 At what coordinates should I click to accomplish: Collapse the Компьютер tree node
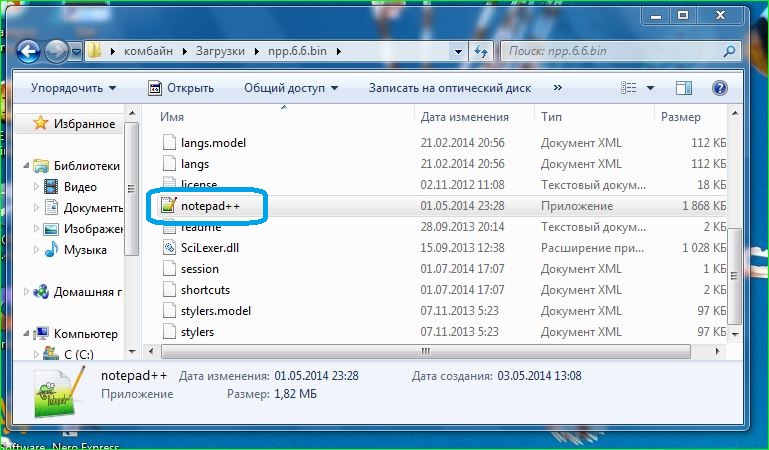26,334
